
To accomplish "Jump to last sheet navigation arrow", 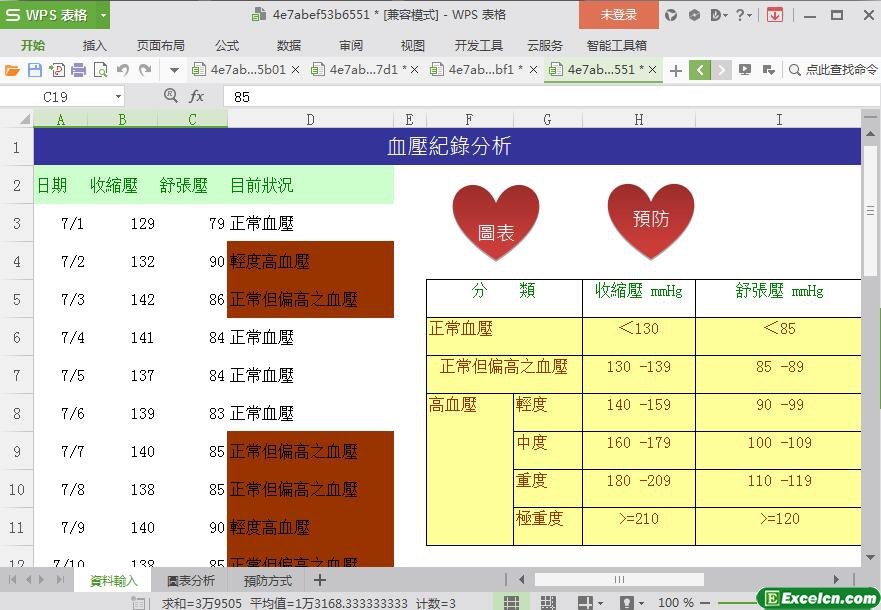I will (x=60, y=580).
